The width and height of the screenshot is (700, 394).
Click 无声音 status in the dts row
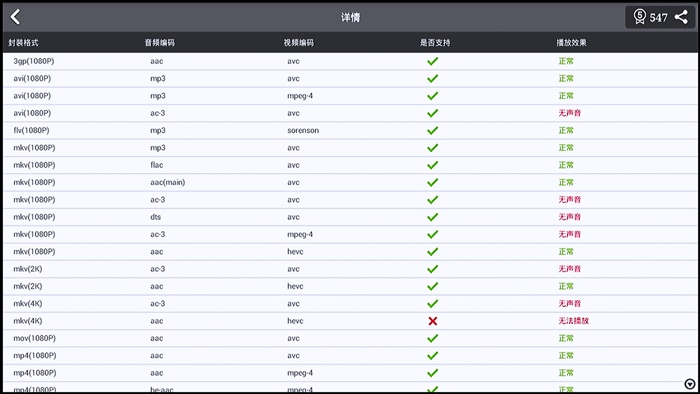570,217
